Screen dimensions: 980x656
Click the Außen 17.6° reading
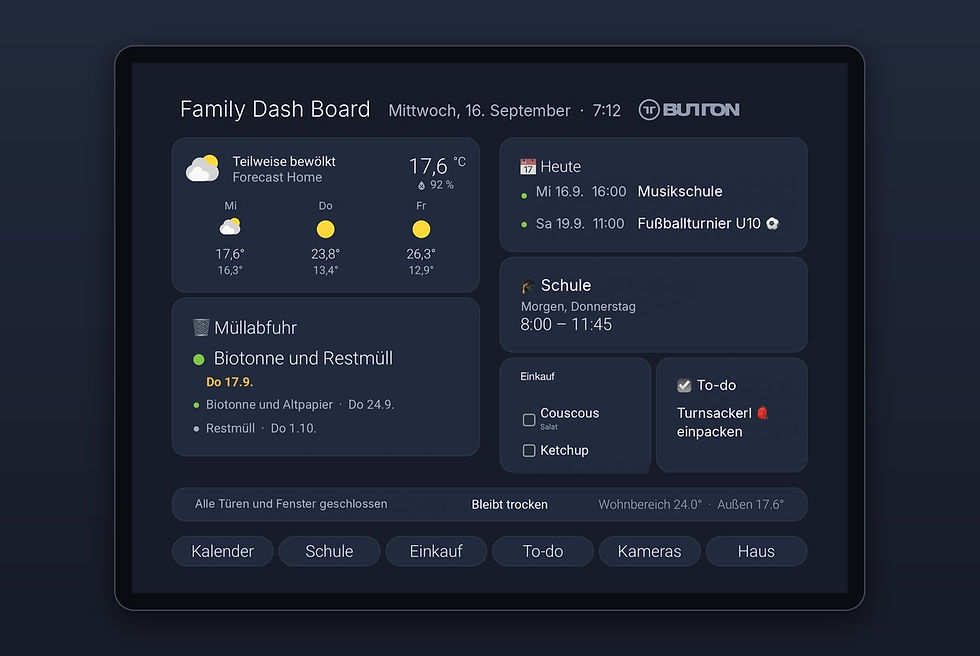(751, 505)
